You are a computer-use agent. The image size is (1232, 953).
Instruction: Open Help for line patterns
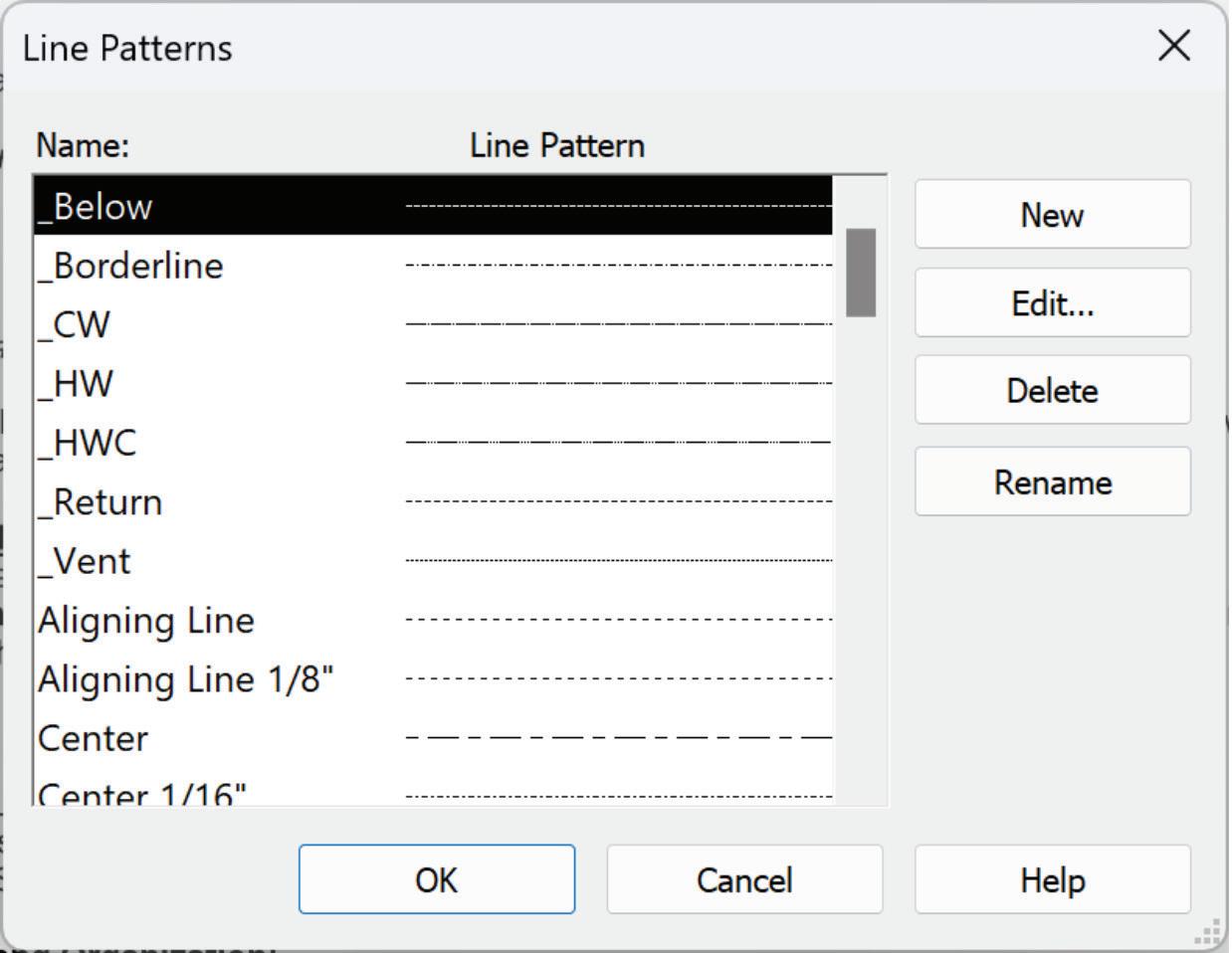(x=1052, y=879)
